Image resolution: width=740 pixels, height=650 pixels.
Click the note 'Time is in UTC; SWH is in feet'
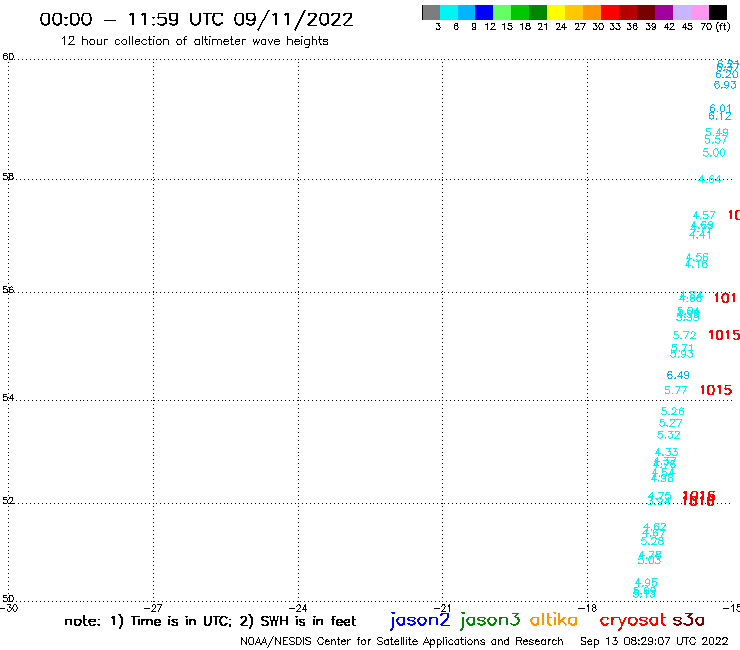pos(210,621)
